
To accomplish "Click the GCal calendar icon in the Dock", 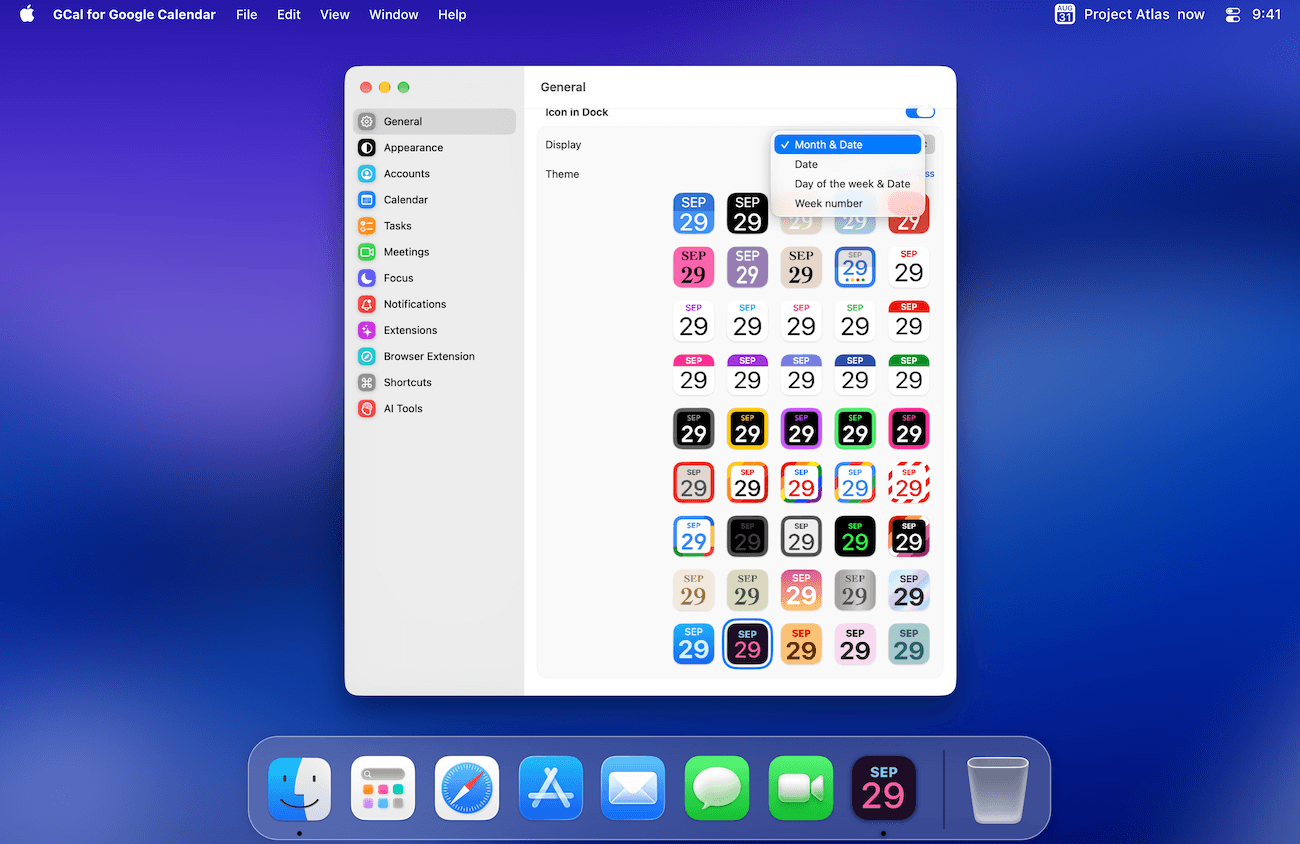I will pos(883,788).
